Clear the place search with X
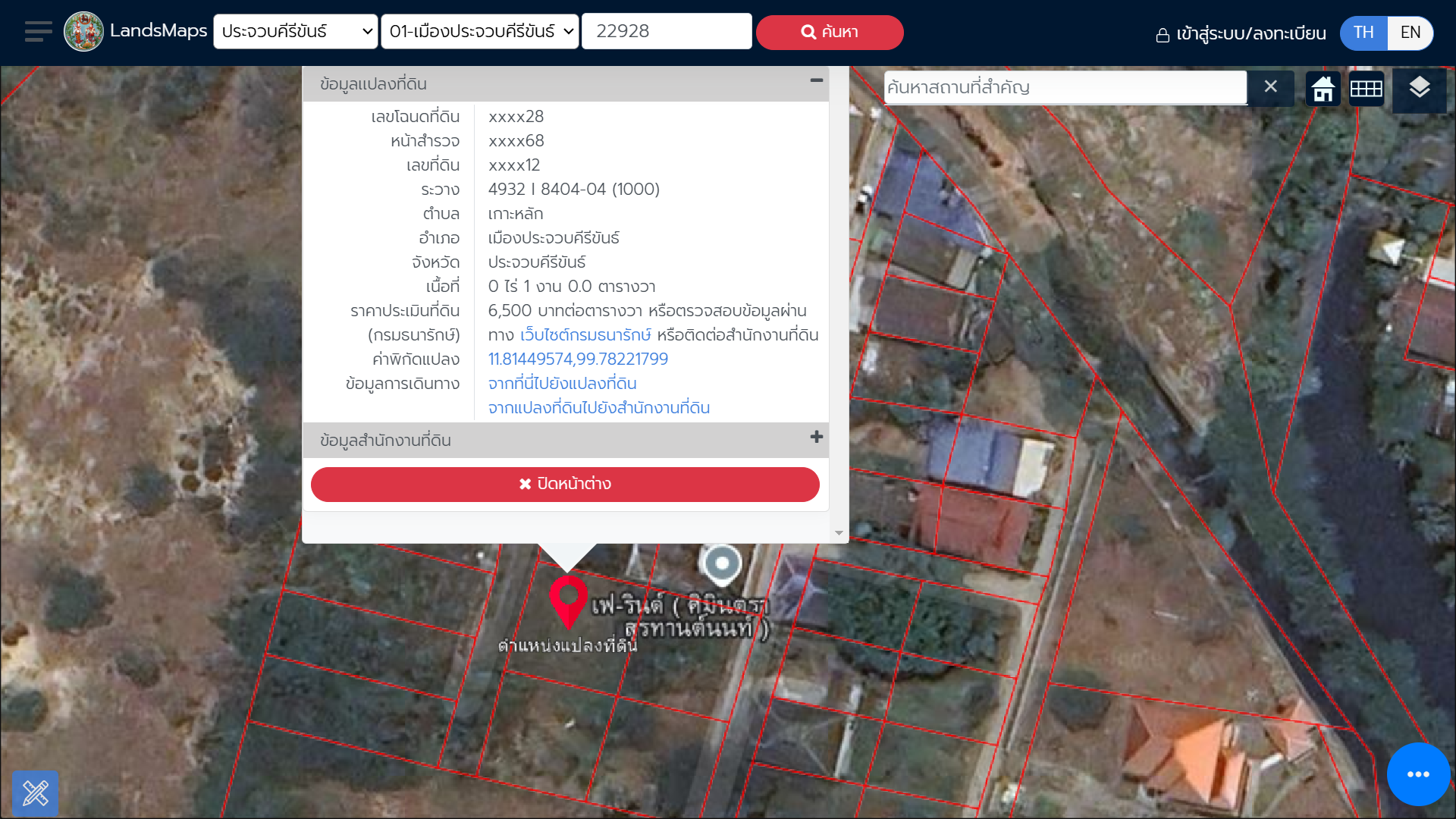This screenshot has height=819, width=1456. pyautogui.click(x=1271, y=86)
